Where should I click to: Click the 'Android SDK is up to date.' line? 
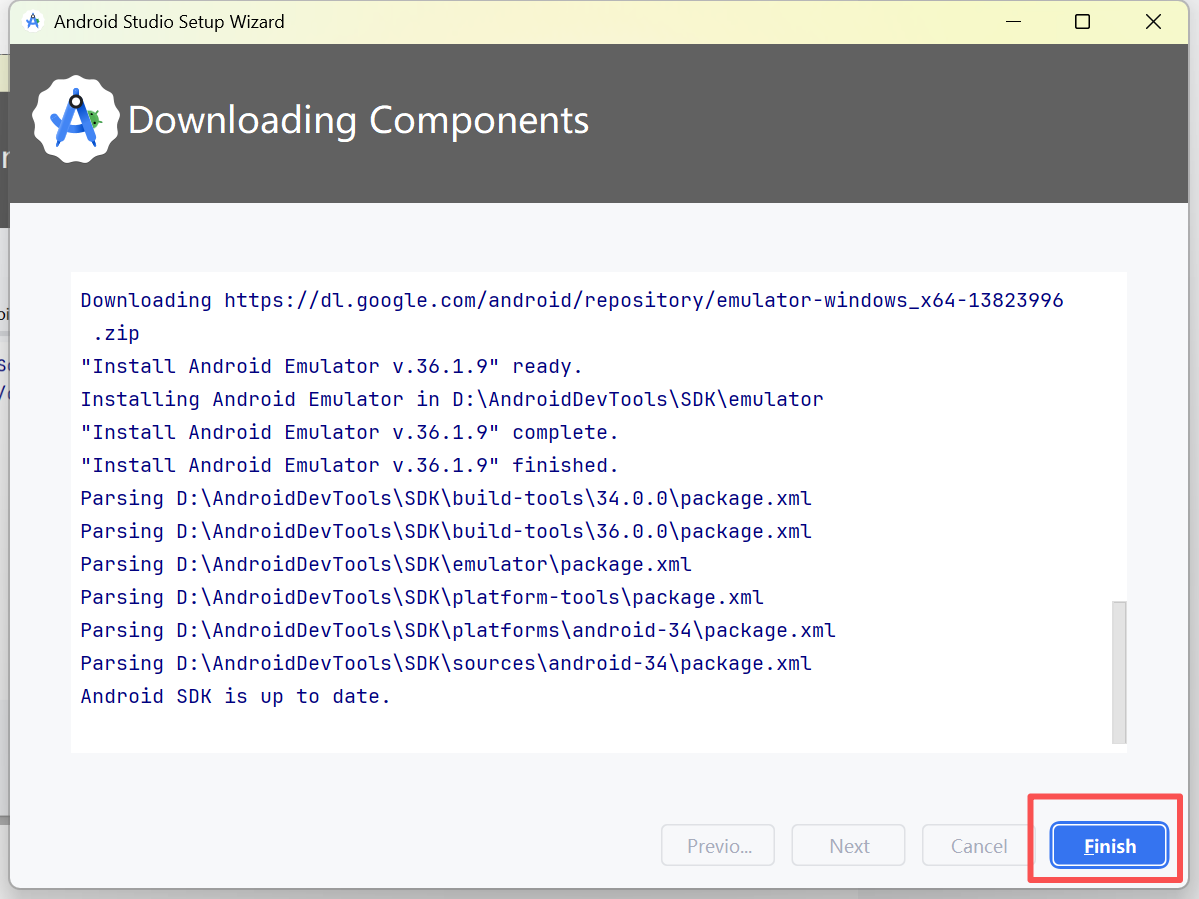(236, 696)
